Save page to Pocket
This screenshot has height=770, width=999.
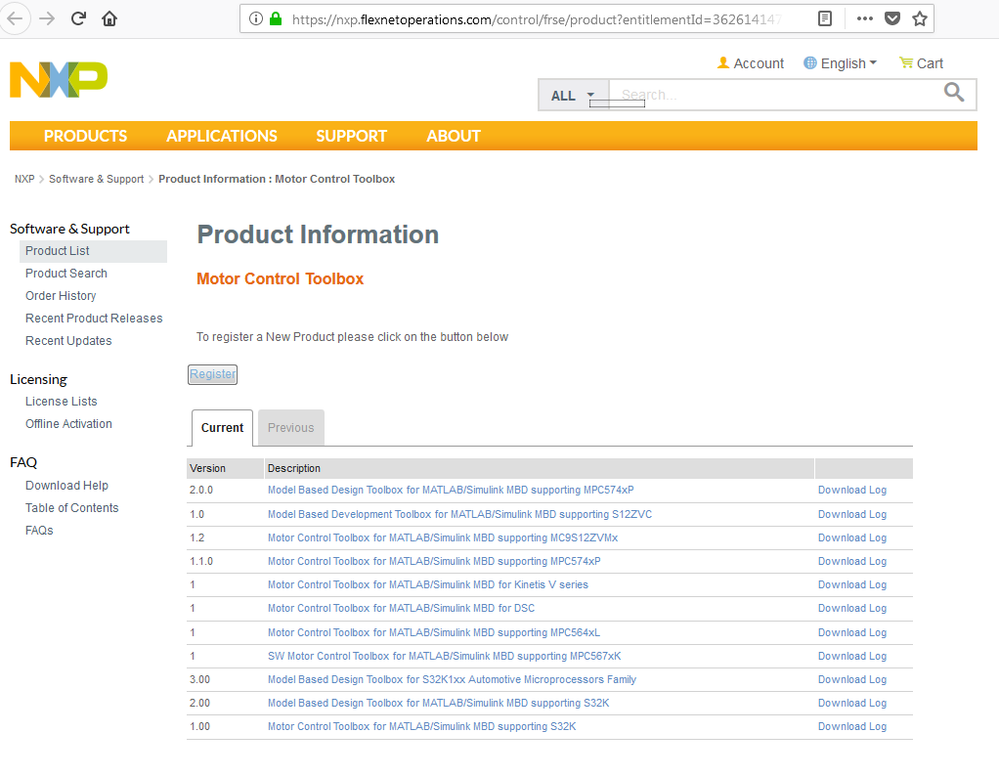click(x=892, y=18)
